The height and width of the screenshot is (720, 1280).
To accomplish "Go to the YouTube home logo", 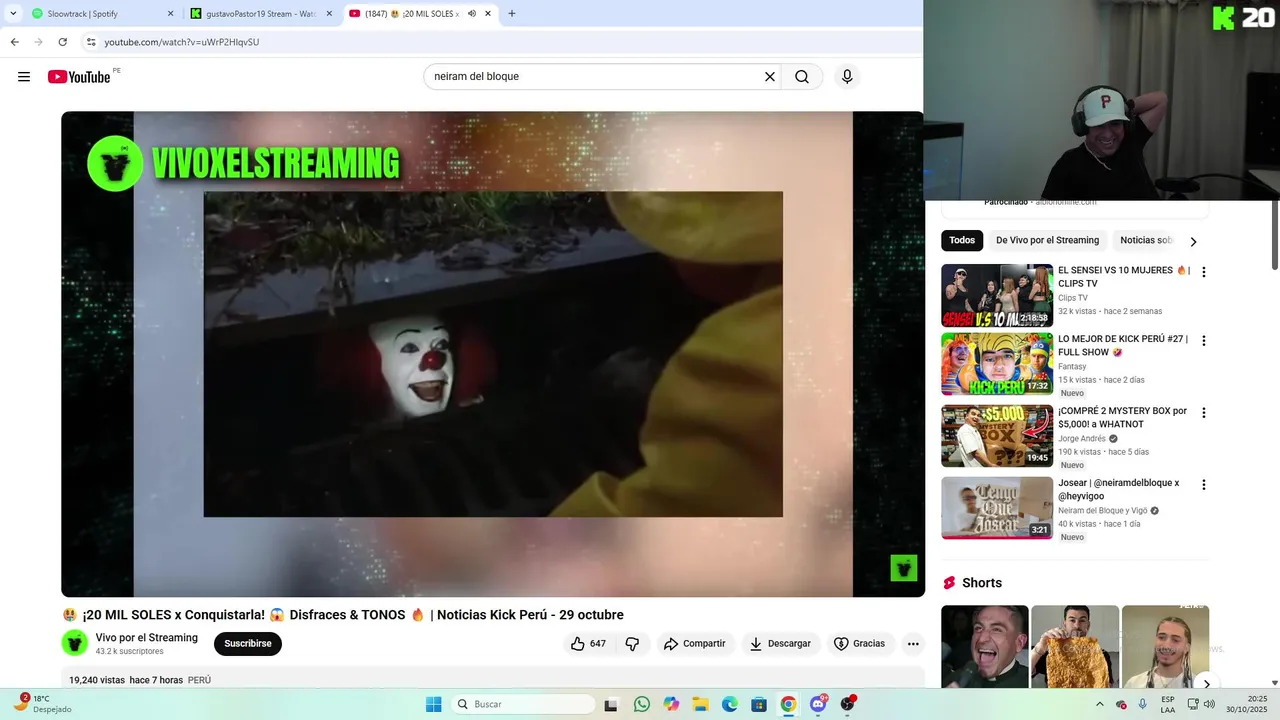I will [x=79, y=77].
